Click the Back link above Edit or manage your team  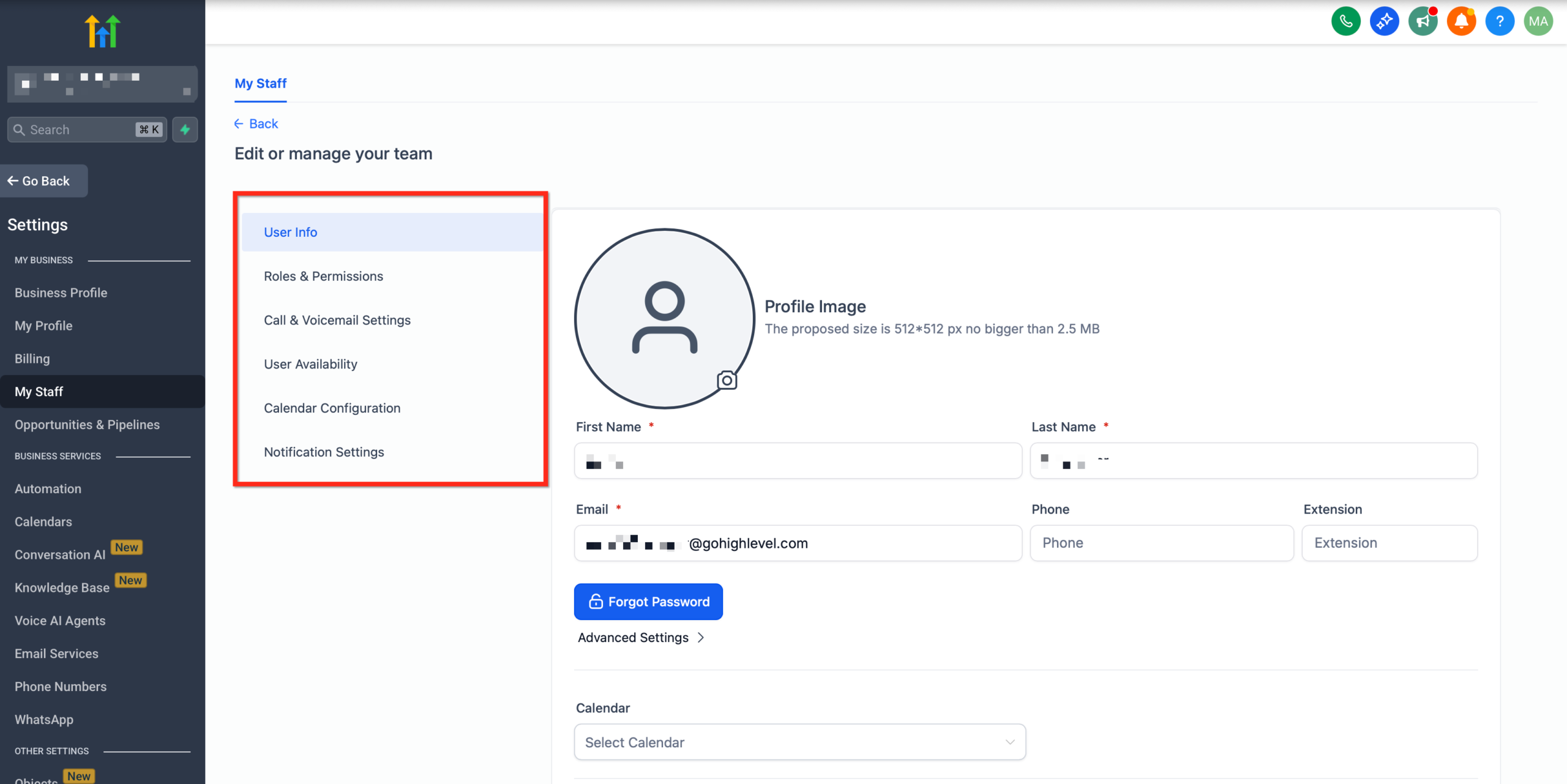(256, 123)
